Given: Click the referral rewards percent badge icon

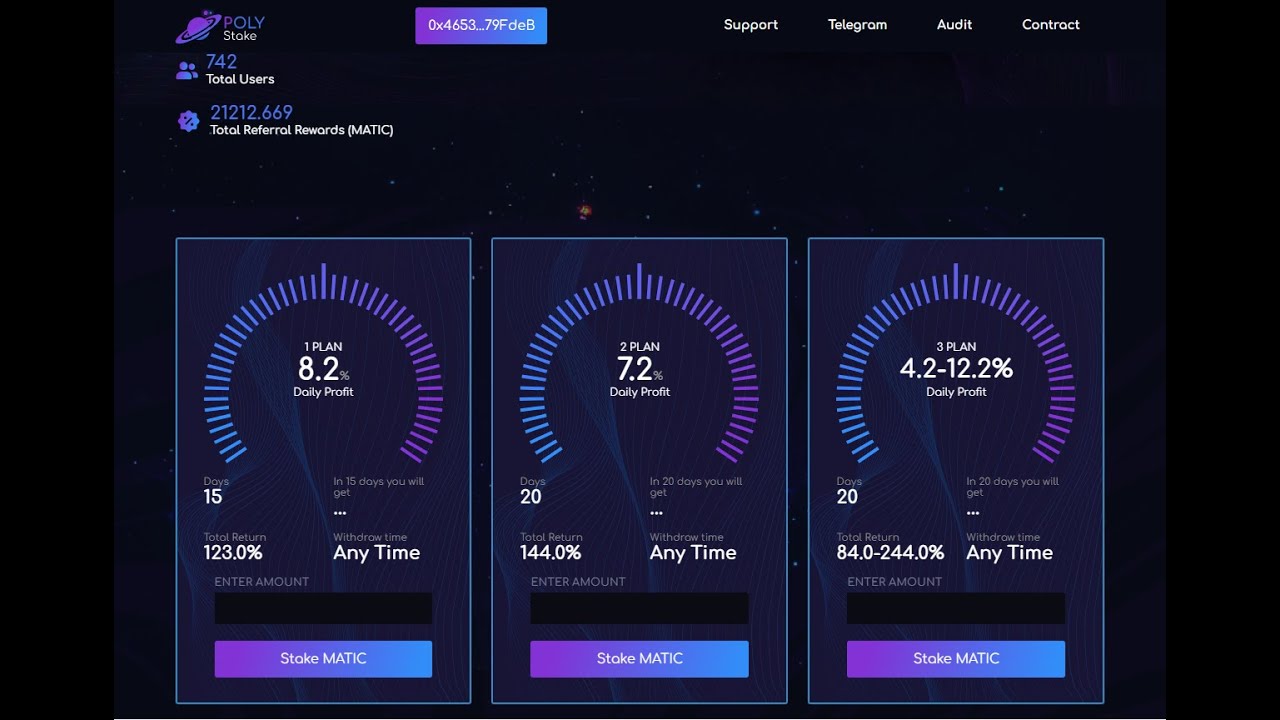Looking at the screenshot, I should [188, 121].
